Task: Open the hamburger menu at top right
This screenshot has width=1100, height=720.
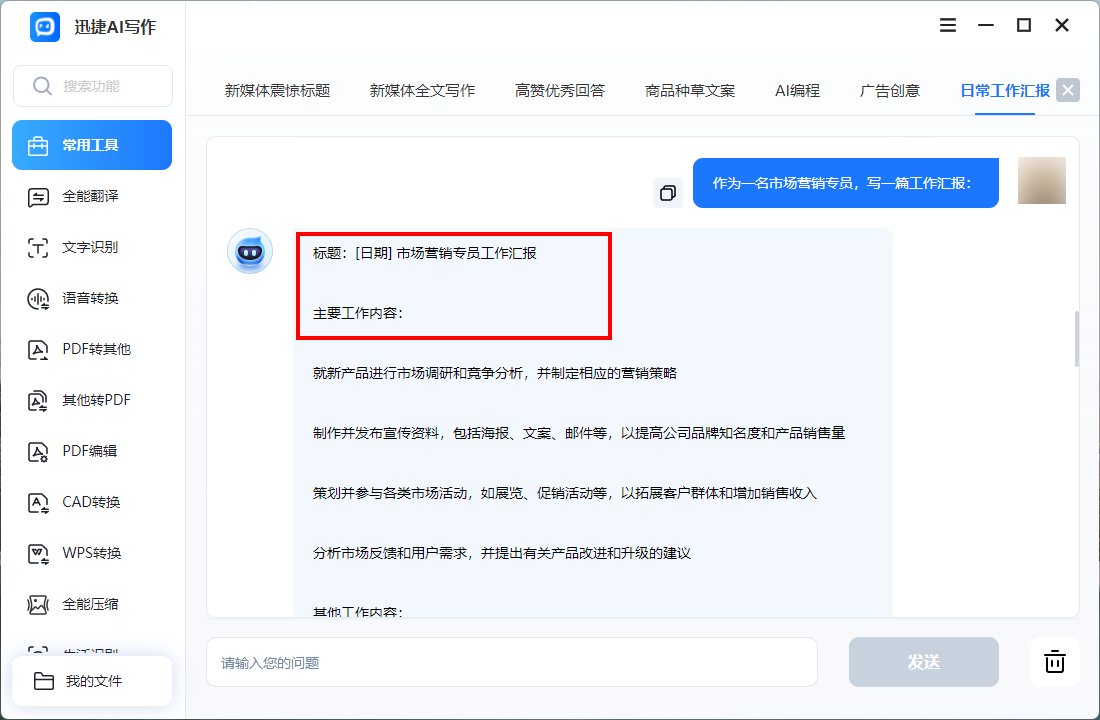Action: pyautogui.click(x=947, y=25)
